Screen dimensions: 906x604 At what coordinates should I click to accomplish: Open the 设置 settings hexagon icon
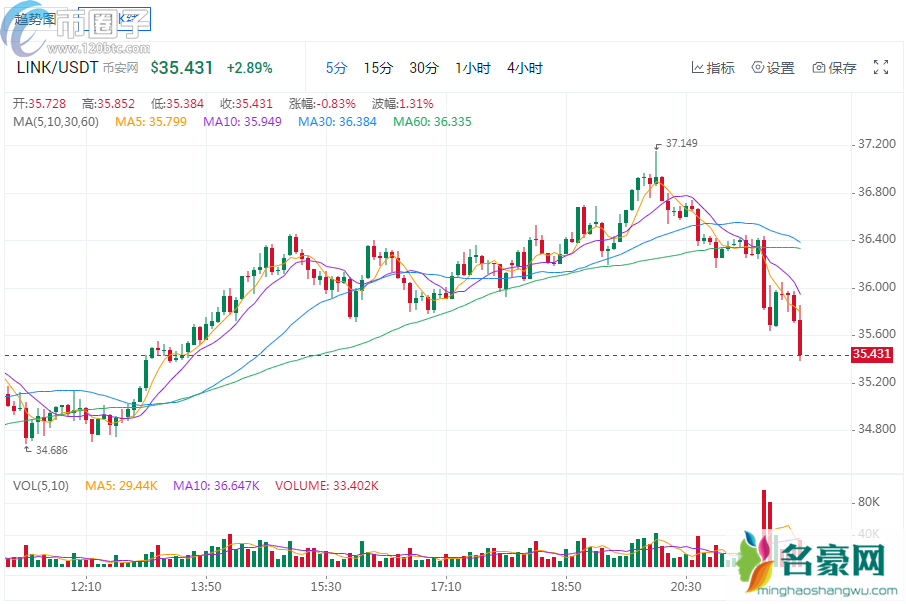coord(757,68)
